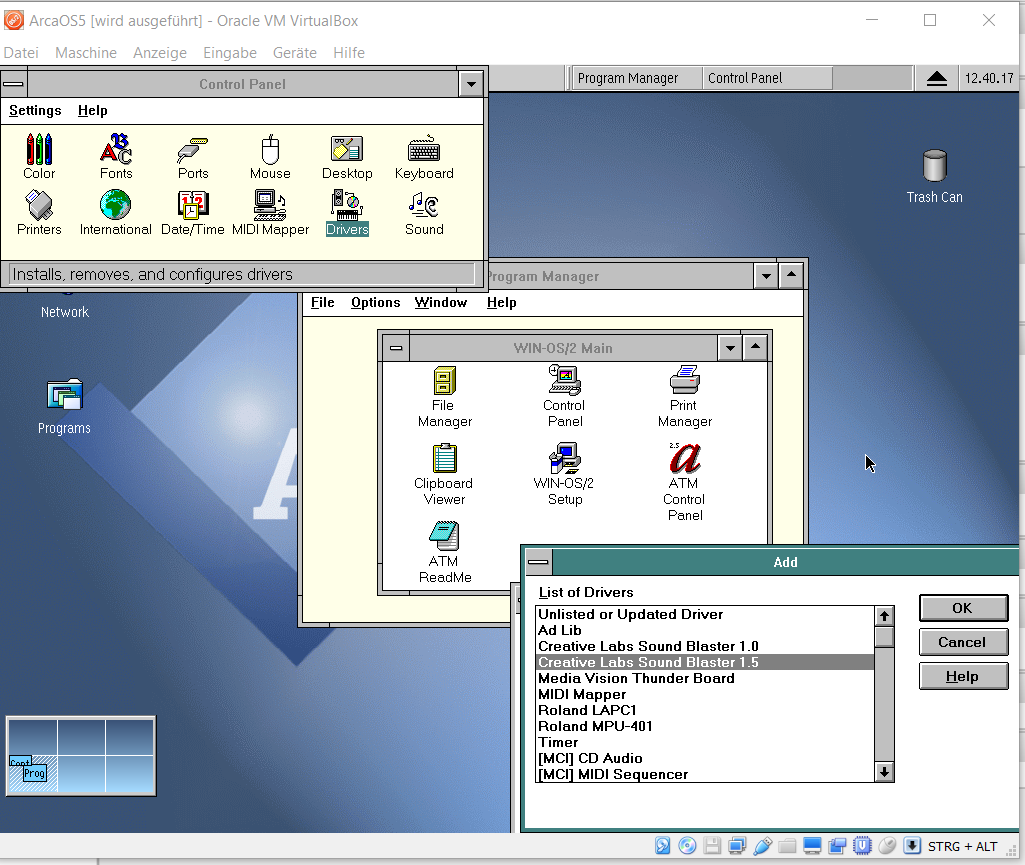1025x865 pixels.
Task: Open the Ports settings icon
Action: [x=193, y=156]
